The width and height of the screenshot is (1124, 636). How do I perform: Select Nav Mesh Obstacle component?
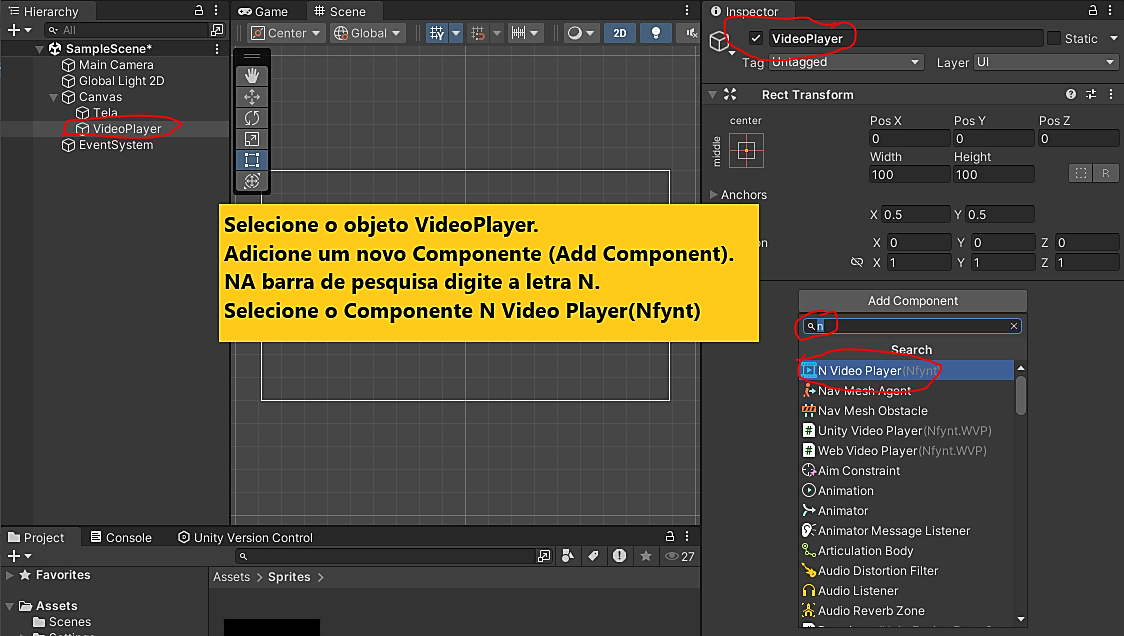pyautogui.click(x=906, y=411)
